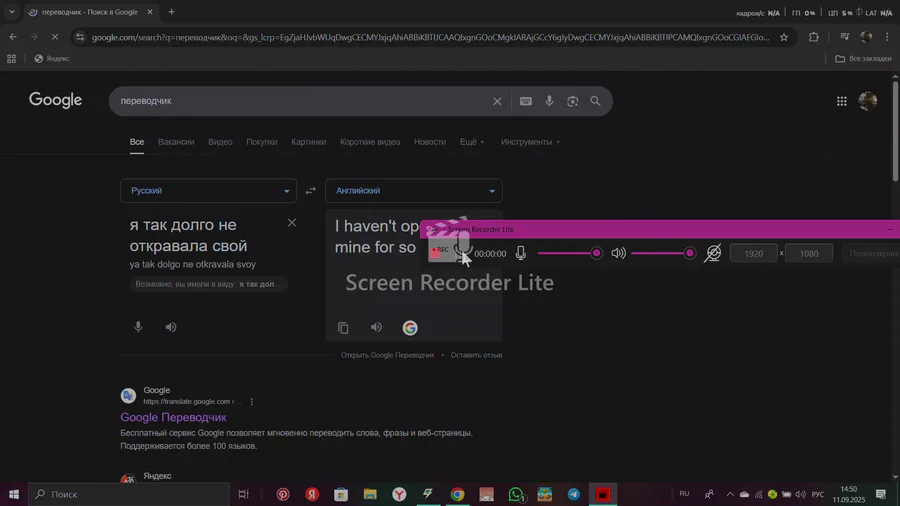Viewport: 900px width, 506px height.
Task: Open WhatsApp from the taskbar
Action: tap(515, 494)
